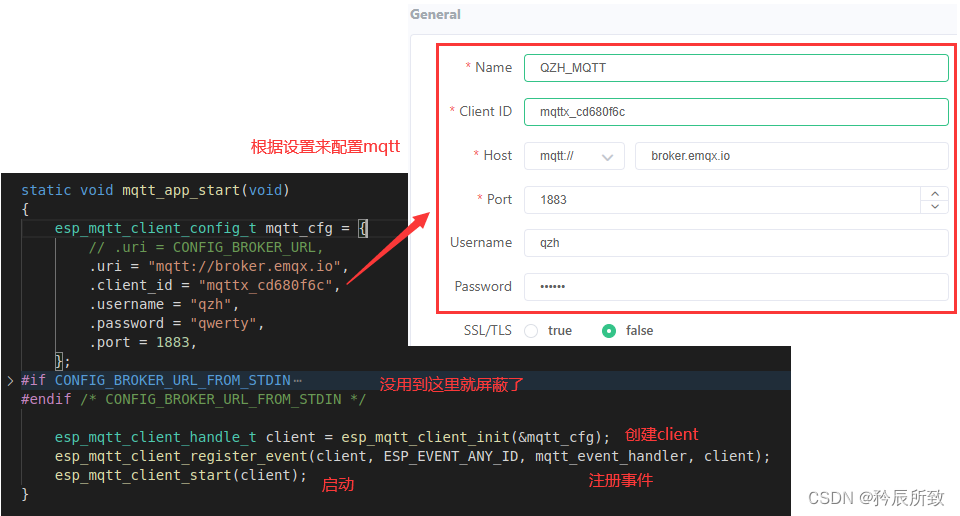This screenshot has width=960, height=516.
Task: Click the SSL/TLS label
Action: 487,331
